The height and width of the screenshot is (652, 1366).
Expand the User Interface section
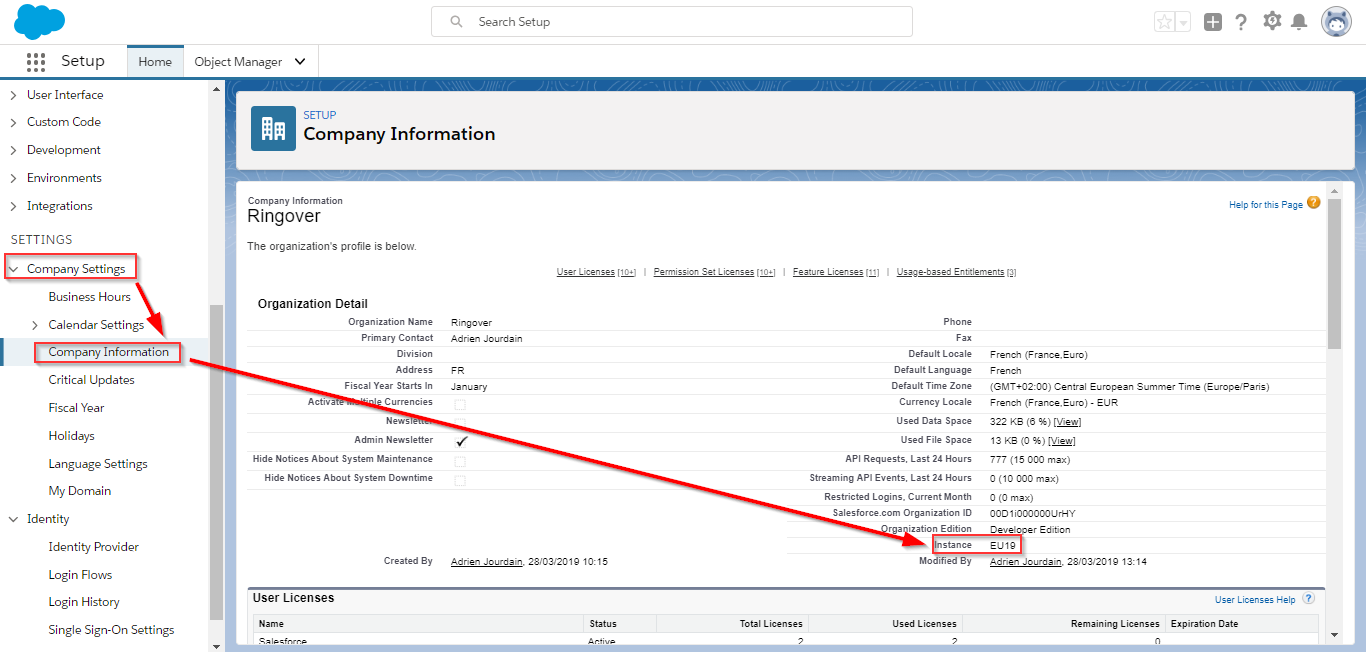pos(13,95)
